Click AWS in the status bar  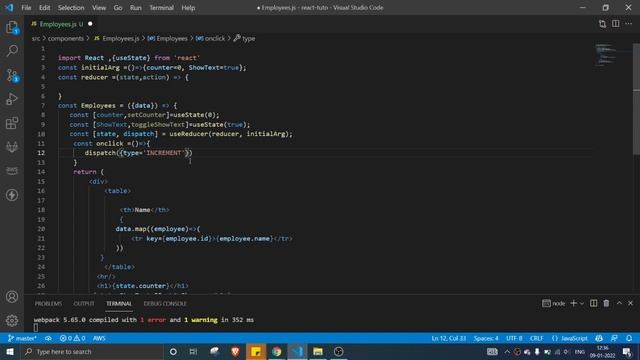(x=99, y=338)
